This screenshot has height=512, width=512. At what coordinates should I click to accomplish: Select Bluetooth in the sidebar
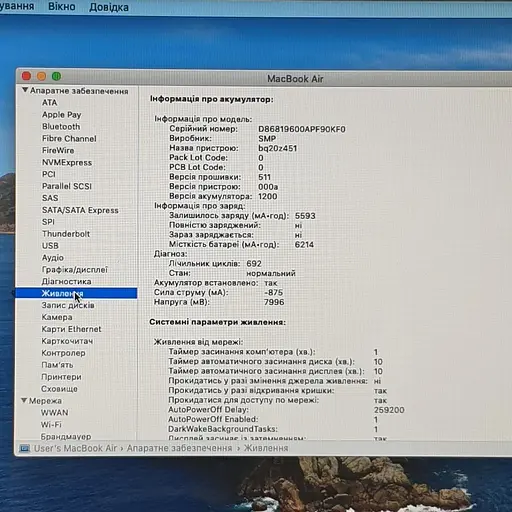(x=61, y=127)
